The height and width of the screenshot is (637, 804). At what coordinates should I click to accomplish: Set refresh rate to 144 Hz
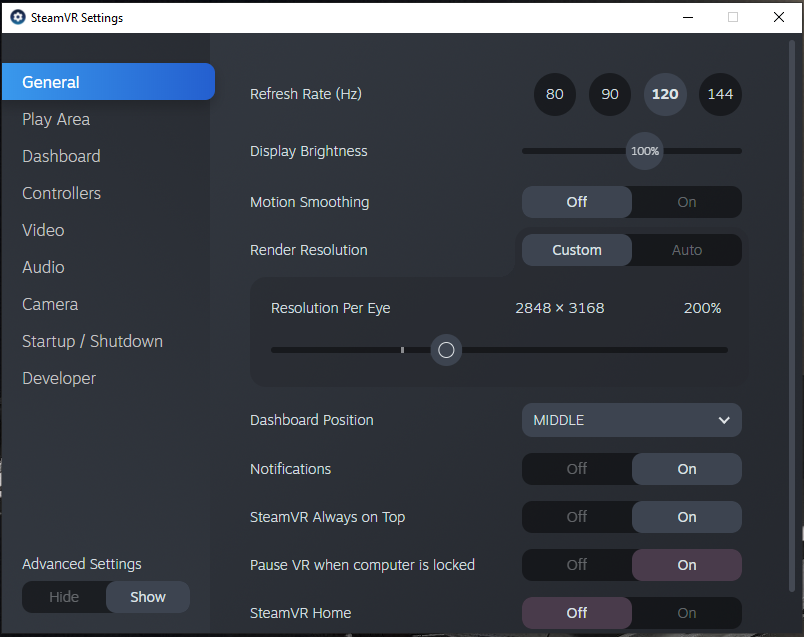(720, 94)
